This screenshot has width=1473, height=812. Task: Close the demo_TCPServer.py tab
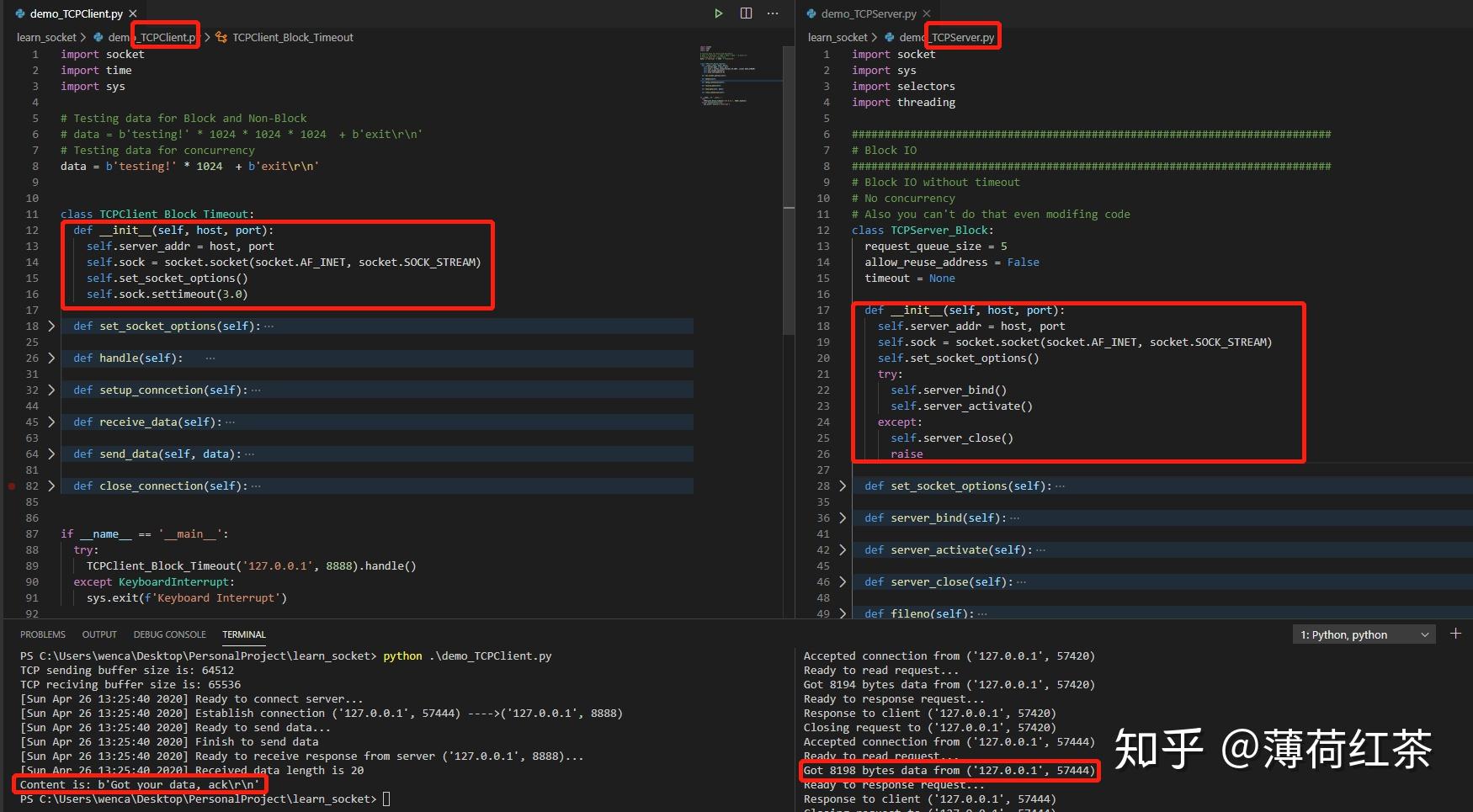click(x=927, y=13)
